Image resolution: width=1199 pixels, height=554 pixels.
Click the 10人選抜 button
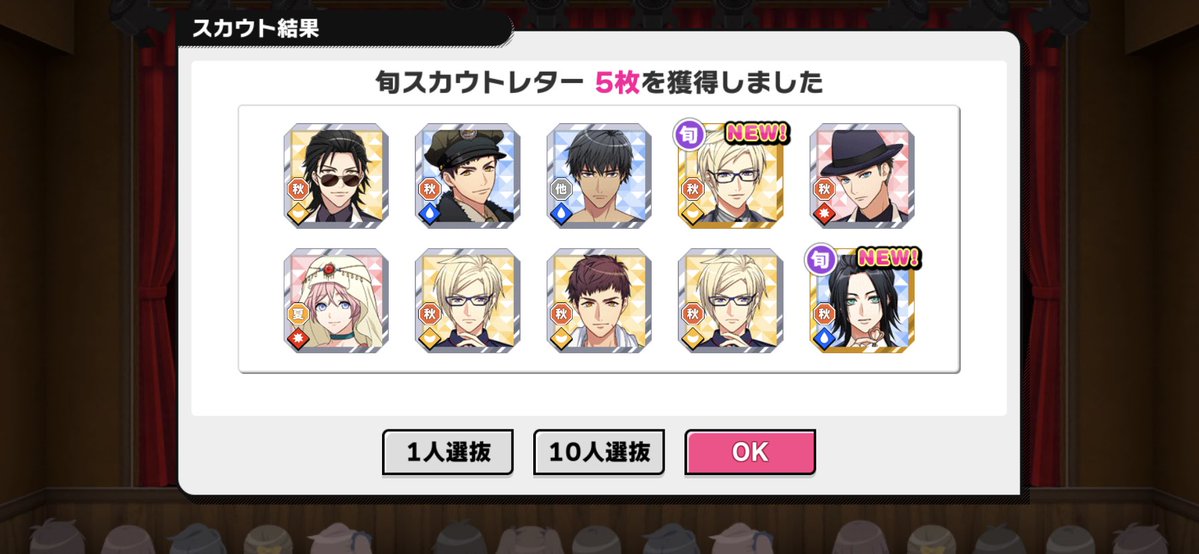pyautogui.click(x=599, y=452)
